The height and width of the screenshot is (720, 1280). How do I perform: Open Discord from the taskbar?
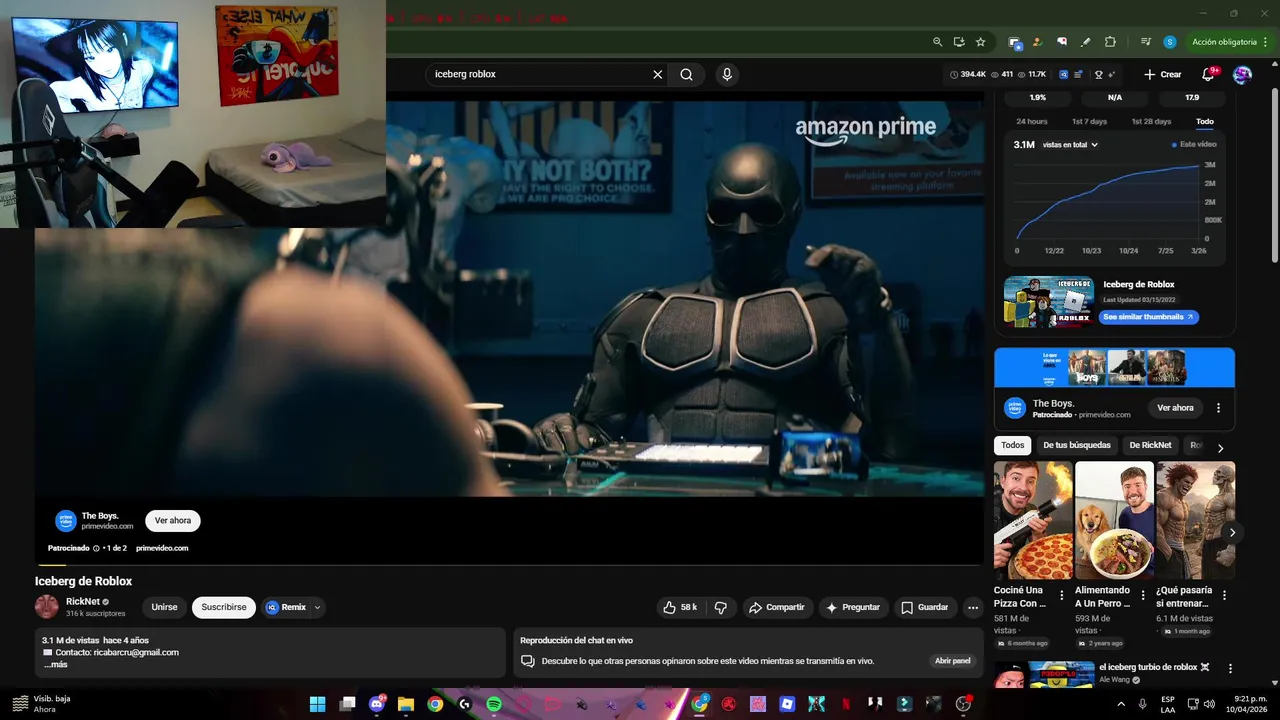377,704
